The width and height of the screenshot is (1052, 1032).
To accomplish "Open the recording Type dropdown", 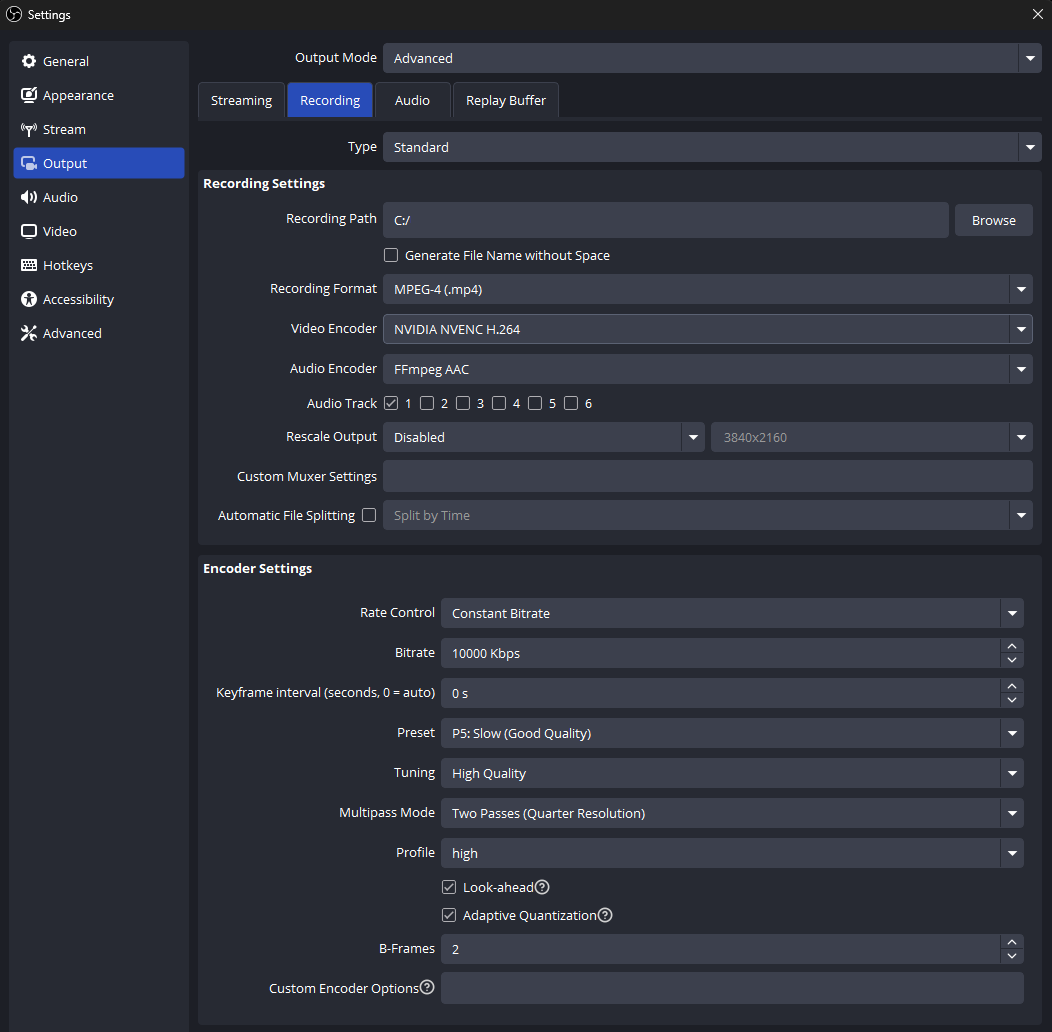I will coord(712,147).
